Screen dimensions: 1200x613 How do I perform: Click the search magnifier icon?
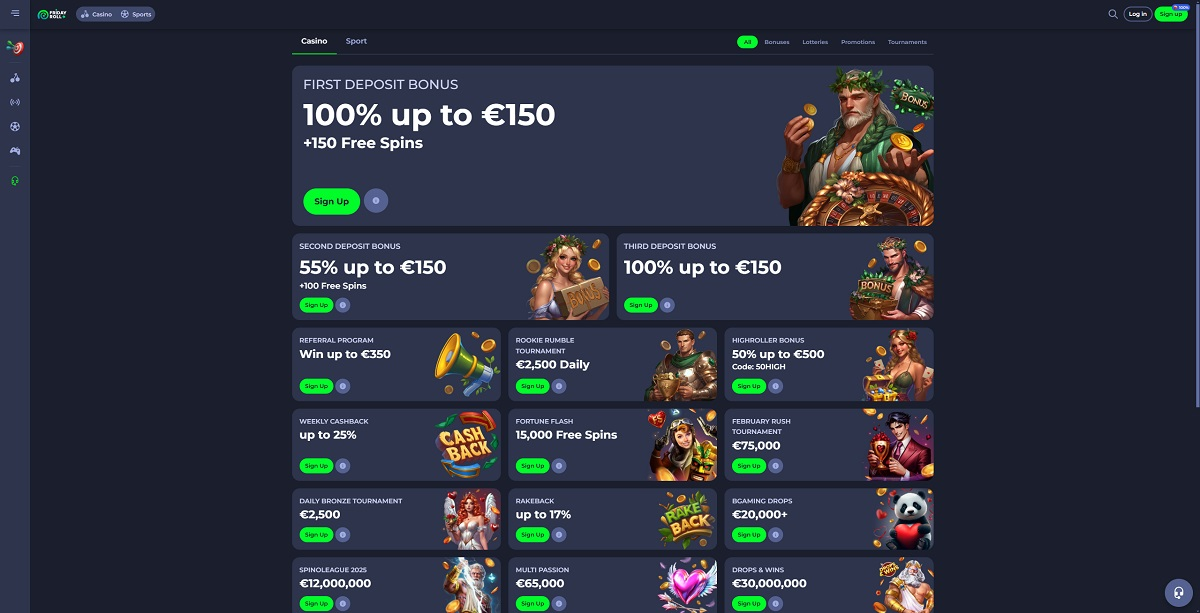[1113, 14]
